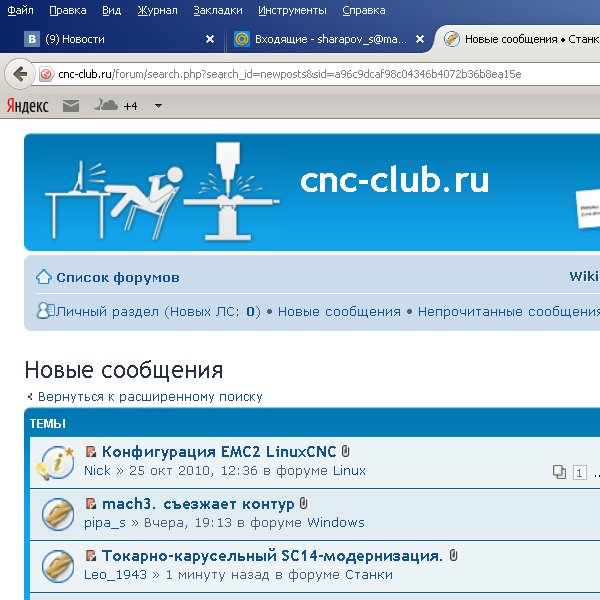Image resolution: width=600 pixels, height=600 pixels.
Task: Open author Leo_1943 profile link
Action: pyautogui.click(x=115, y=574)
